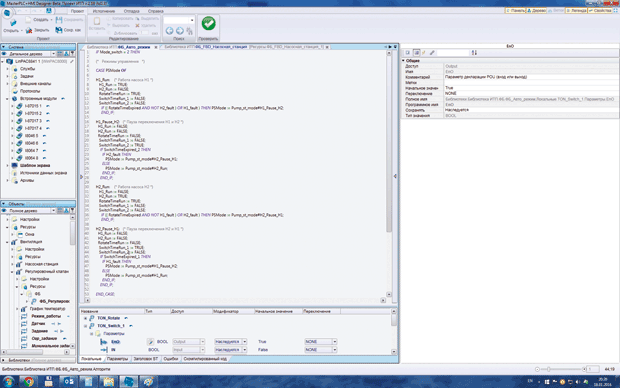Click the Название column header in variables table
This screenshot has width=620, height=388.
112,312
